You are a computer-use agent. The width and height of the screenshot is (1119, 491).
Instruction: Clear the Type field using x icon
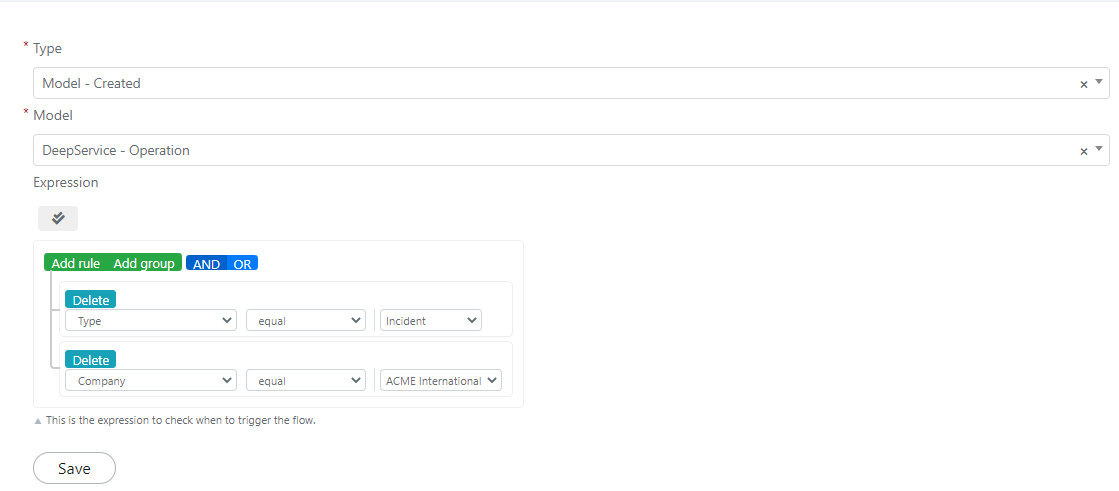click(1083, 84)
